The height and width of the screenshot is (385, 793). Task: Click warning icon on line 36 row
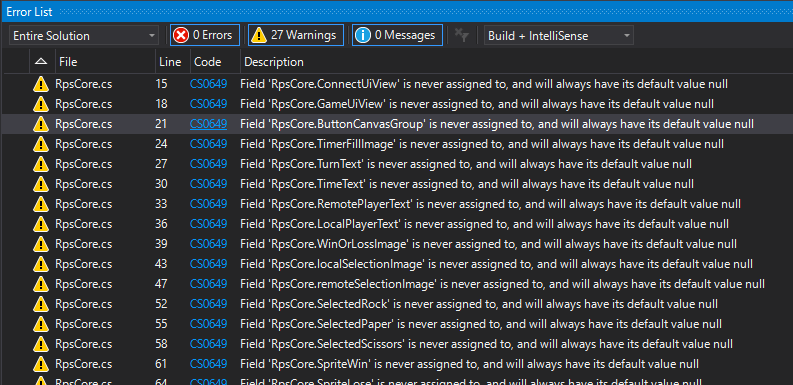point(41,224)
